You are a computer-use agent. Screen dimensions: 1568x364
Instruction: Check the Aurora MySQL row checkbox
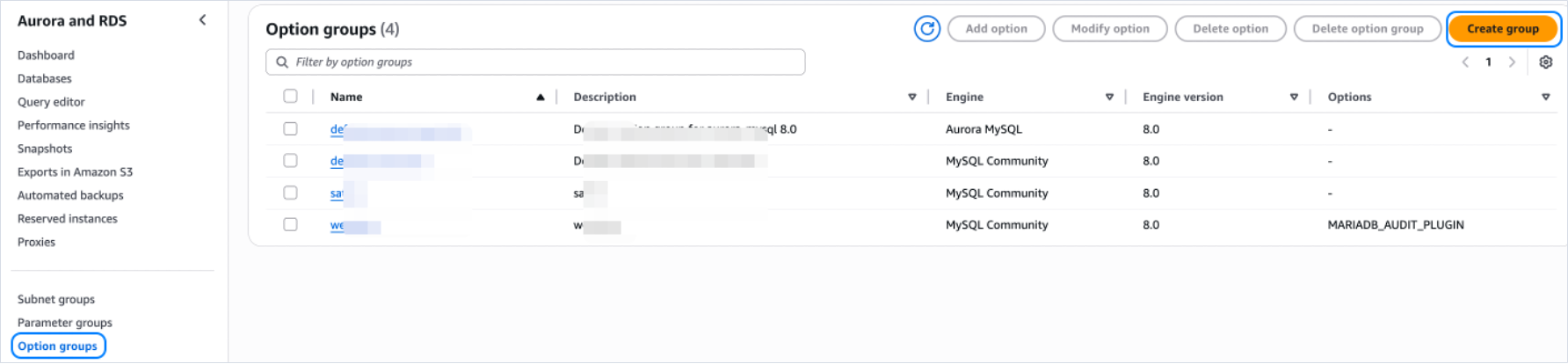coord(290,129)
